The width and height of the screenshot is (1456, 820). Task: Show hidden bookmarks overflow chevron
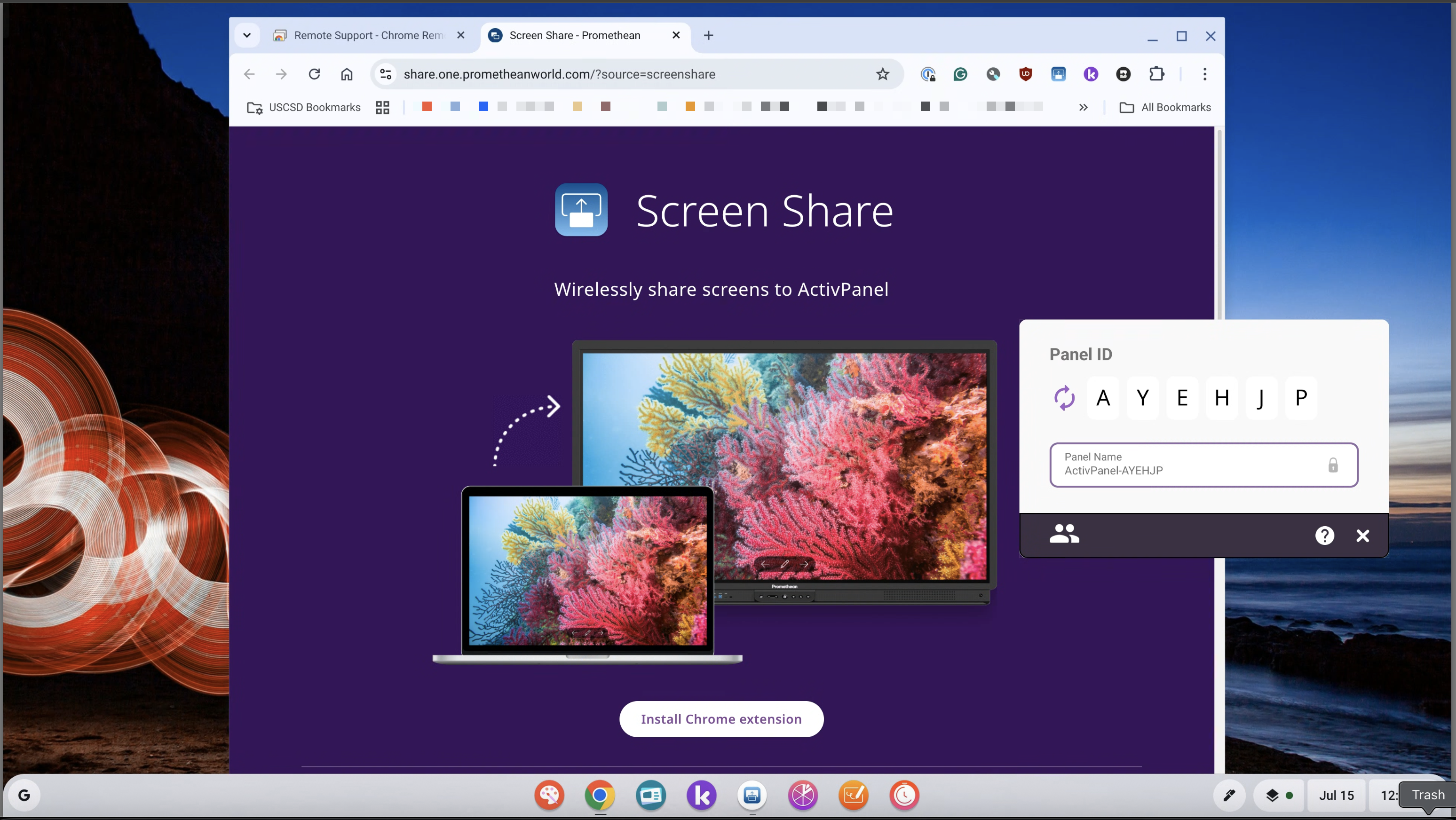tap(1083, 107)
